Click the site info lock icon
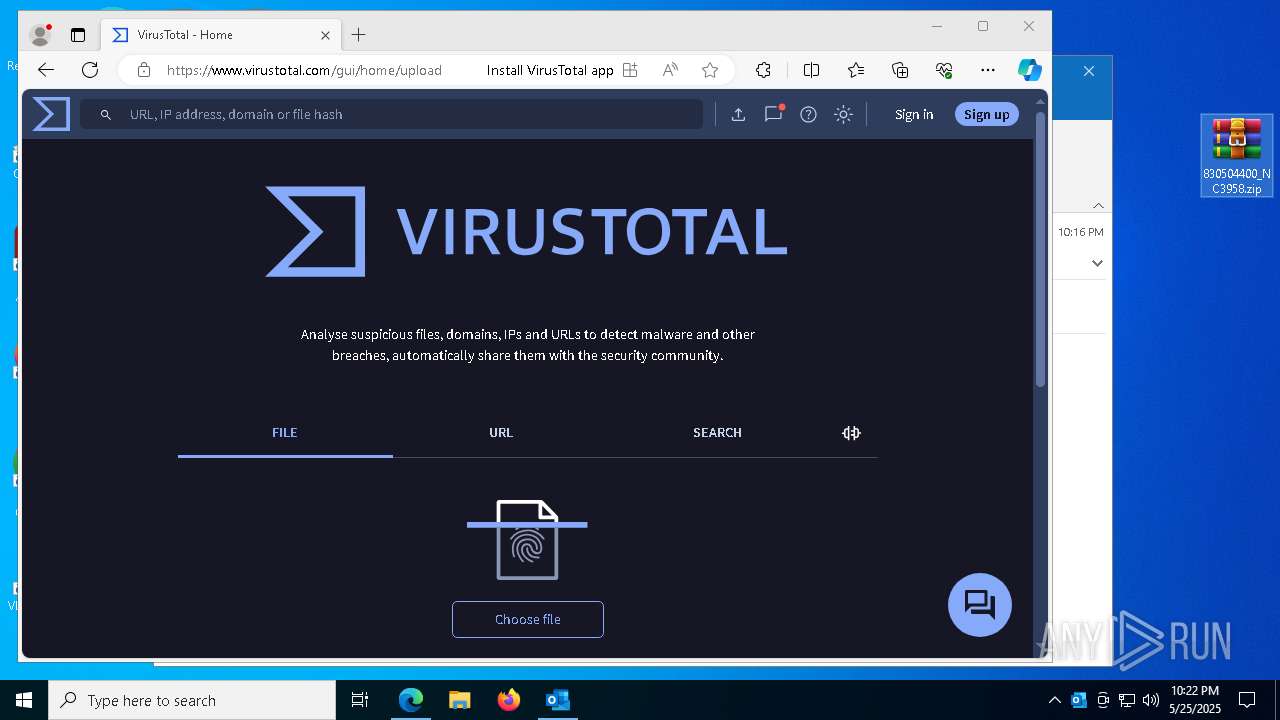Viewport: 1280px width, 720px height. [x=144, y=70]
